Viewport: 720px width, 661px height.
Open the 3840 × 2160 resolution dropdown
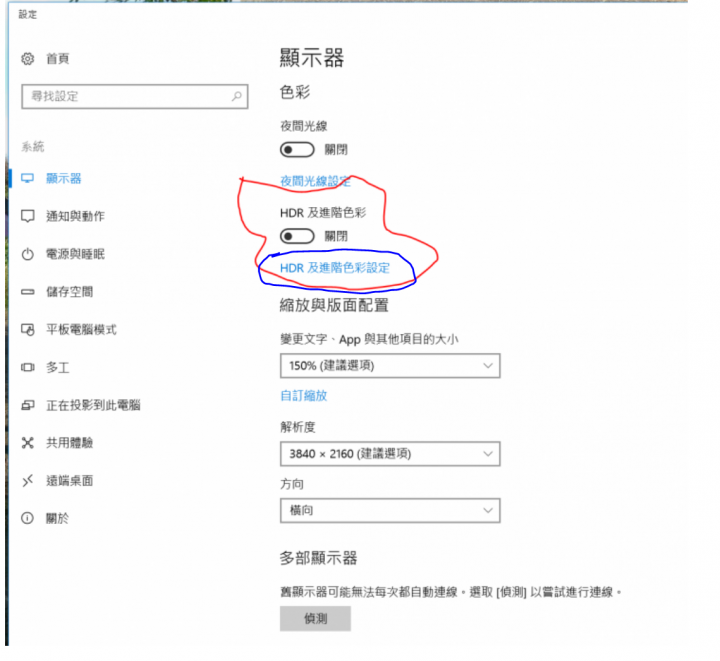pyautogui.click(x=390, y=454)
